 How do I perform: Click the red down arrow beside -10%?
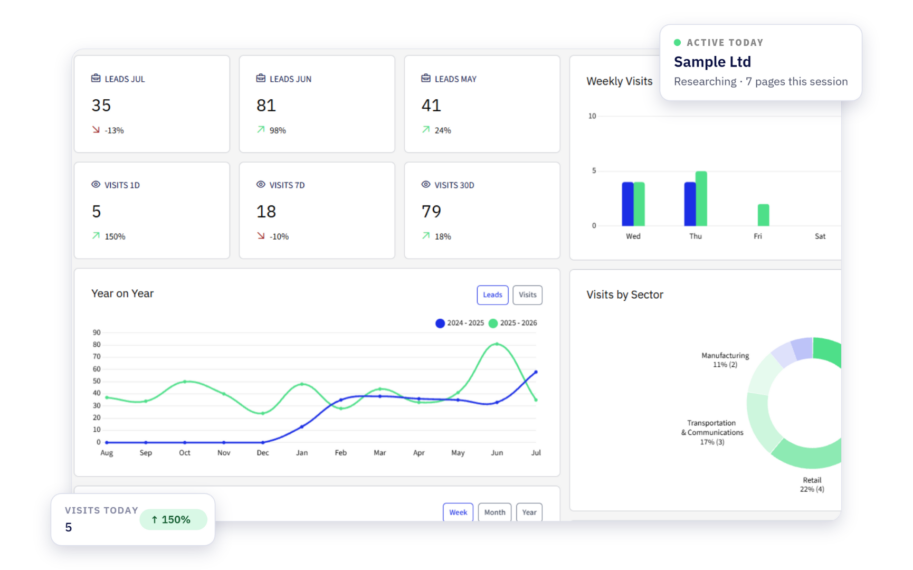tap(261, 236)
